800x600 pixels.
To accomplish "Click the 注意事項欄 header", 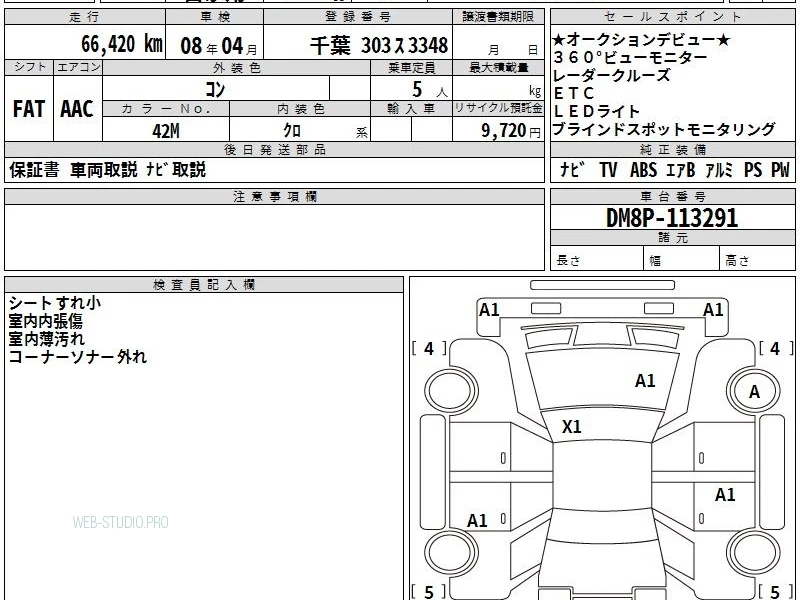I will coord(274,196).
